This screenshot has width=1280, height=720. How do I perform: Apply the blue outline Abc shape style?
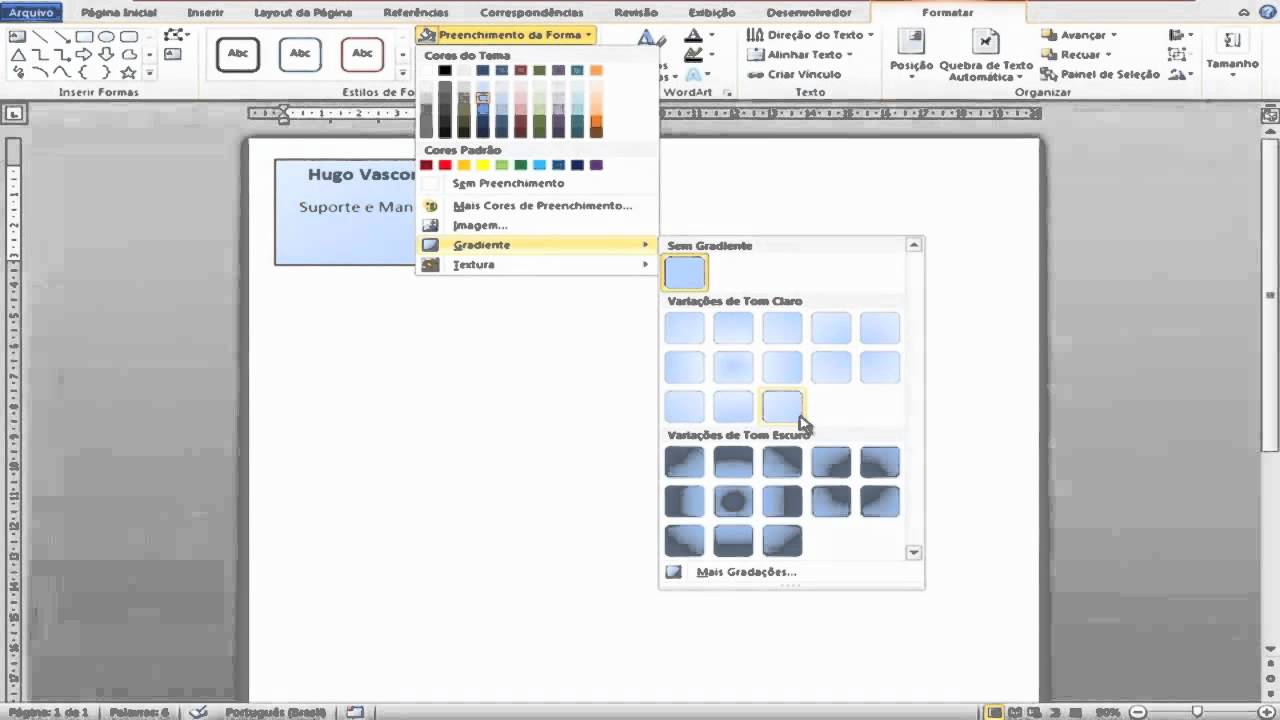click(x=300, y=54)
